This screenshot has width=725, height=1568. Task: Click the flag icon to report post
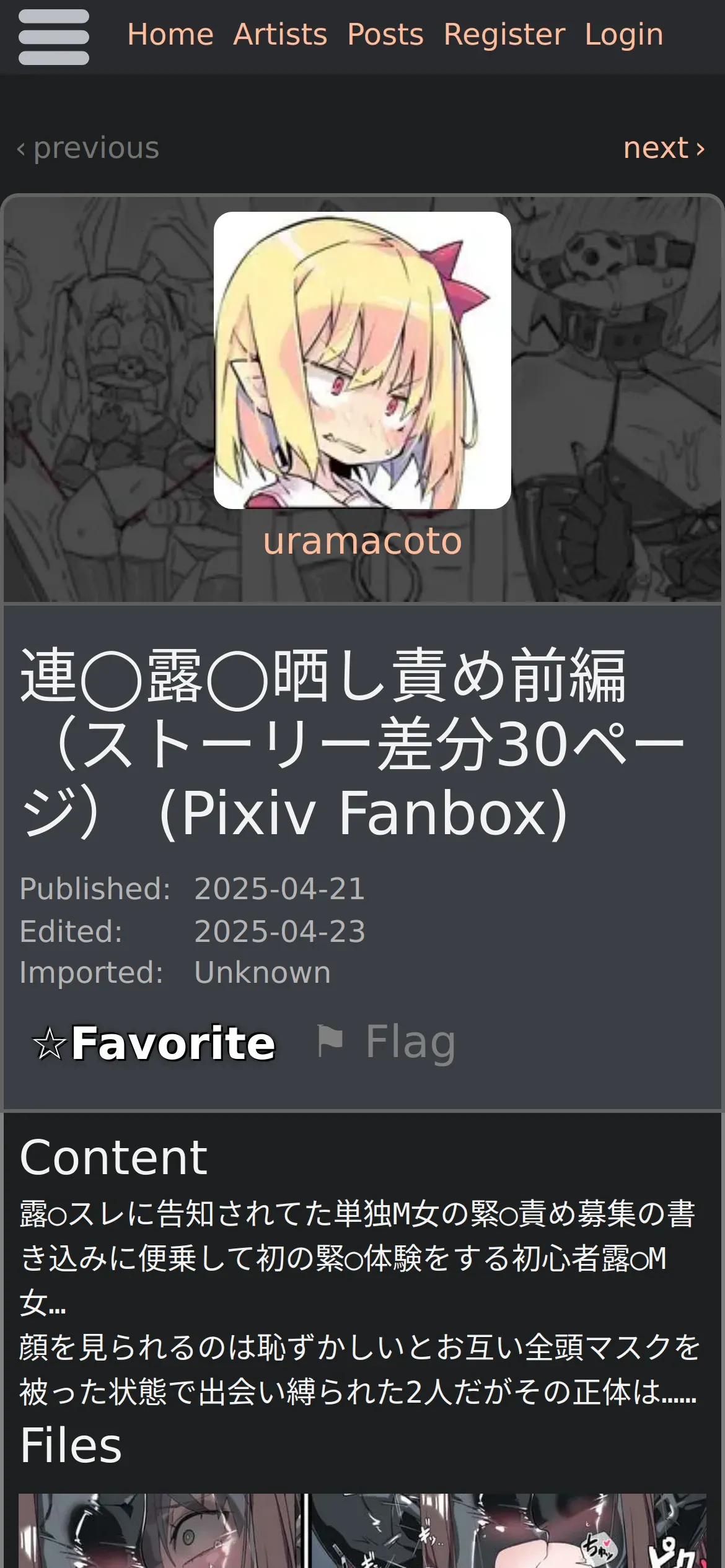(x=330, y=1040)
